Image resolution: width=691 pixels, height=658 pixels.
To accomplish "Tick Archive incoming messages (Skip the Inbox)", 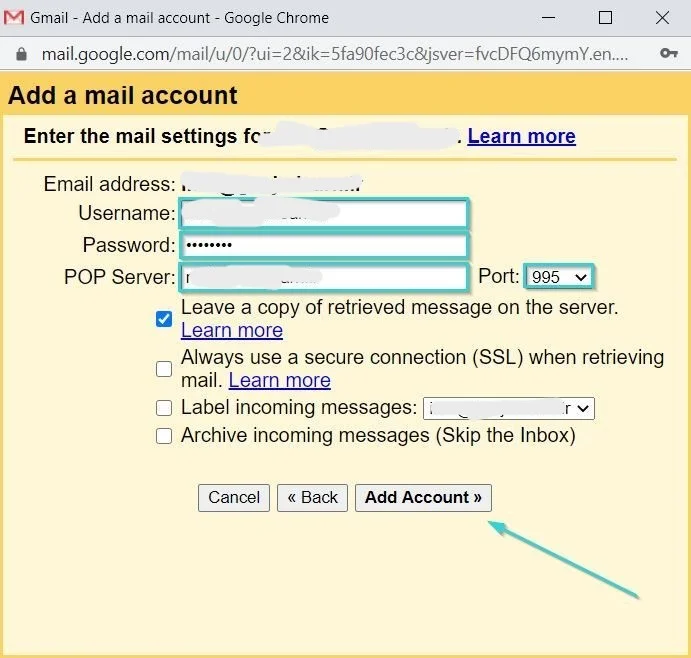I will 164,436.
